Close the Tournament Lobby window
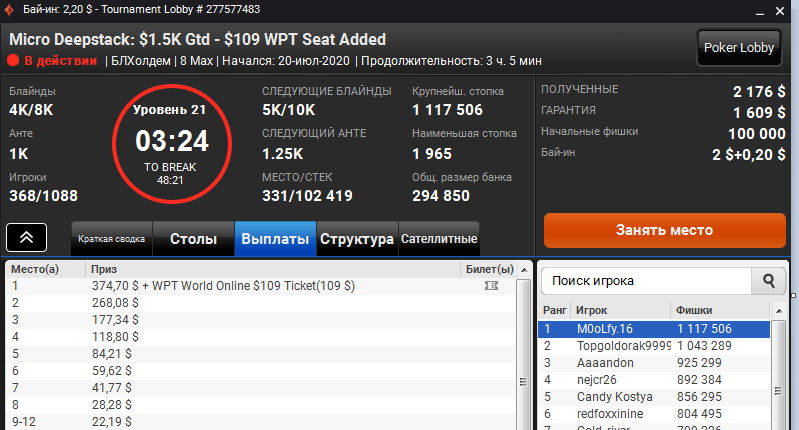799x430 pixels. 780,11
